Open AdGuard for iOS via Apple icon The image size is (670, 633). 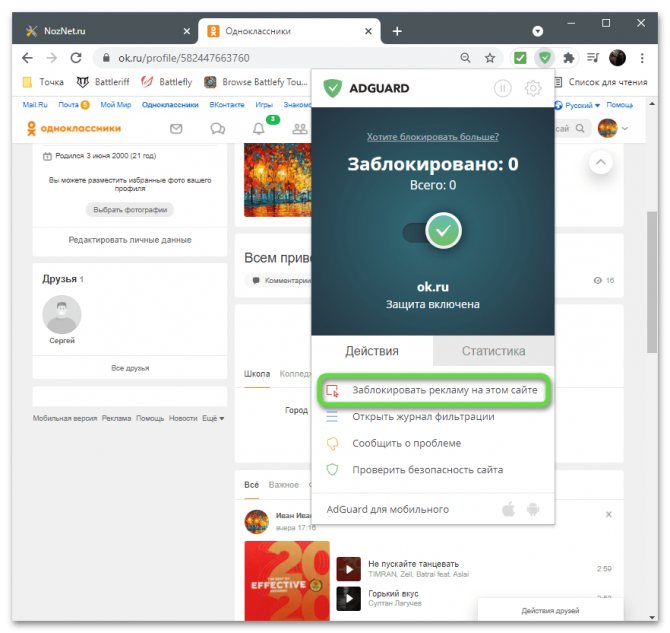click(x=508, y=509)
